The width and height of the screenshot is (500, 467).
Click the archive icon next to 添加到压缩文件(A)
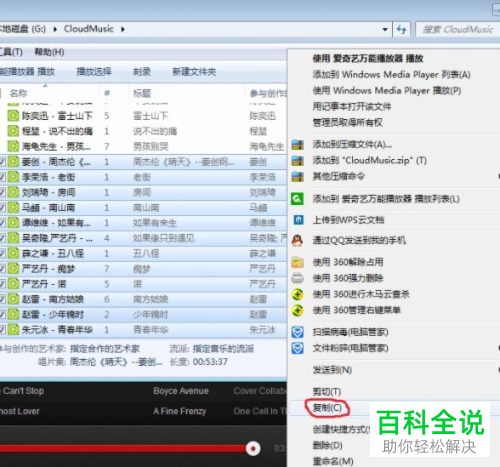pyautogui.click(x=297, y=145)
